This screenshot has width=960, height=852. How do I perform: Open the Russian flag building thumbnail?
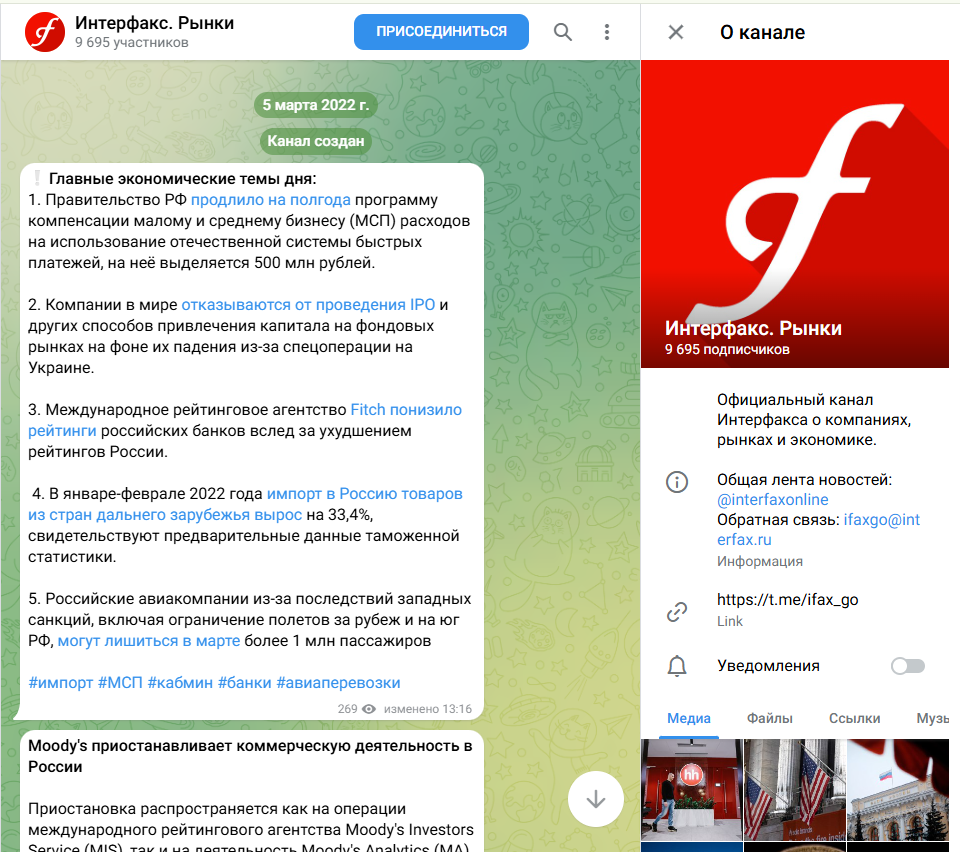click(898, 790)
